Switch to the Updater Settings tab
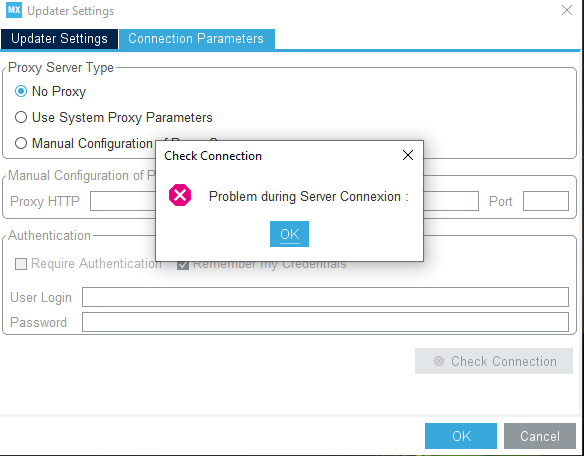Viewport: 584px width, 456px height. (59, 39)
